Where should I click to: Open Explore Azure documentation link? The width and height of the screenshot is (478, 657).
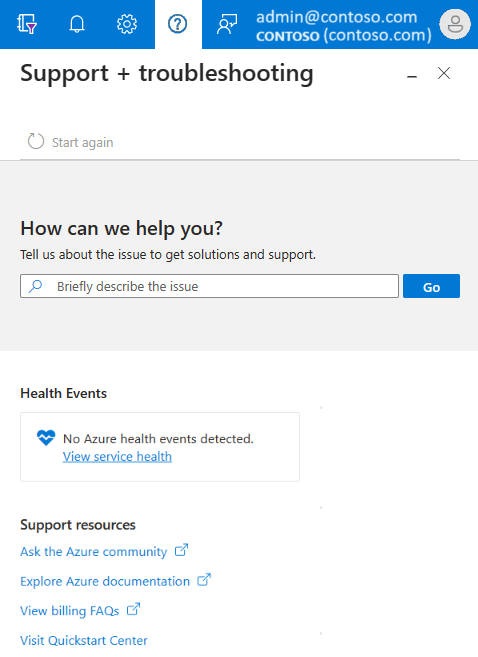[105, 581]
